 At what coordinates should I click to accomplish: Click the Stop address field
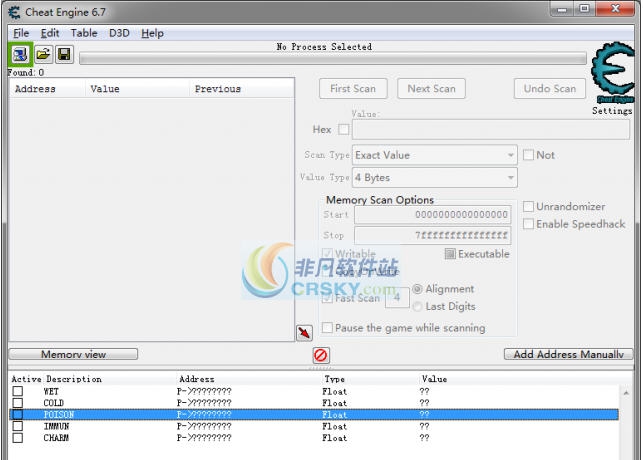click(x=433, y=235)
